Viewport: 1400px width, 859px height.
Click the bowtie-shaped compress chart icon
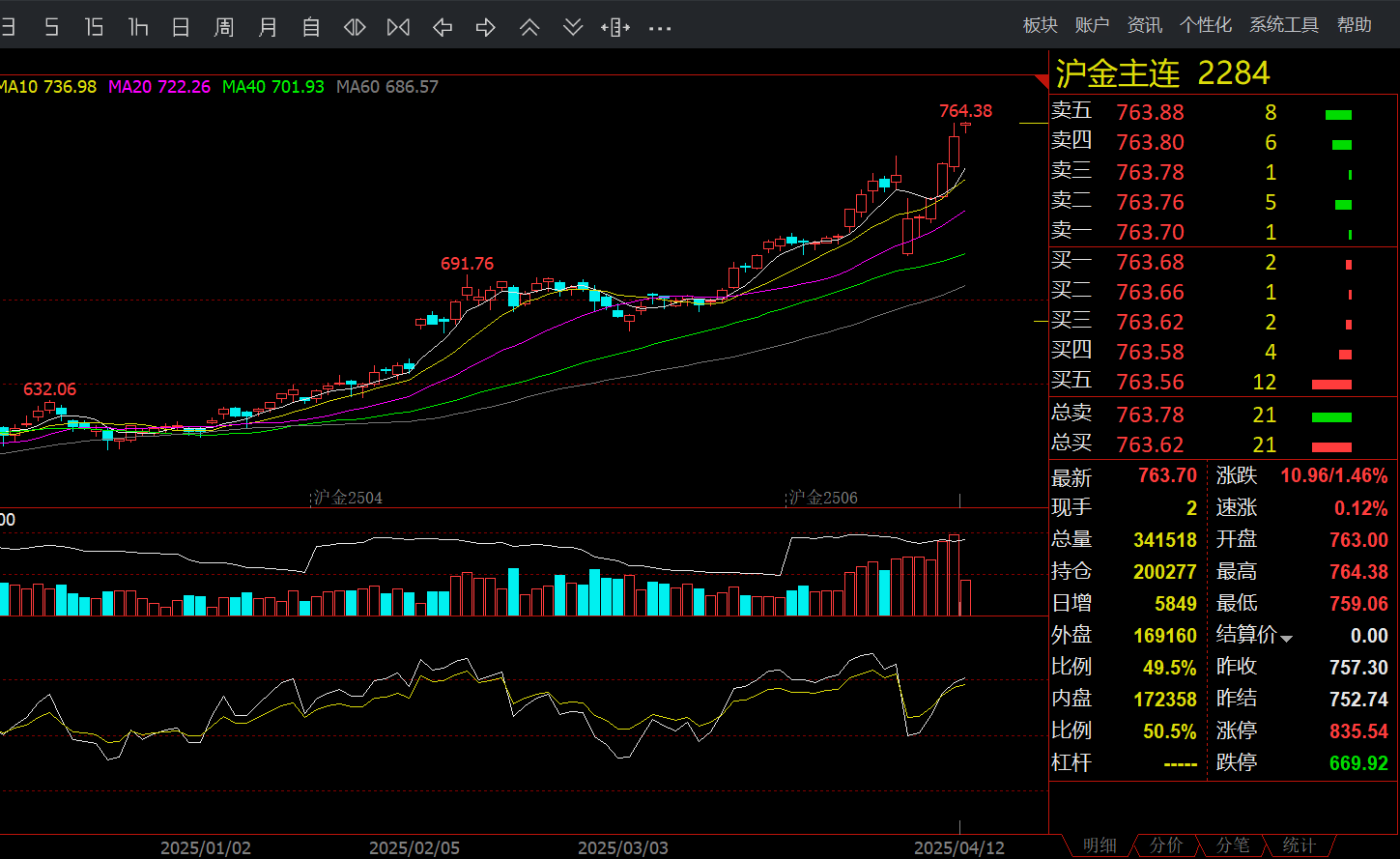398,27
